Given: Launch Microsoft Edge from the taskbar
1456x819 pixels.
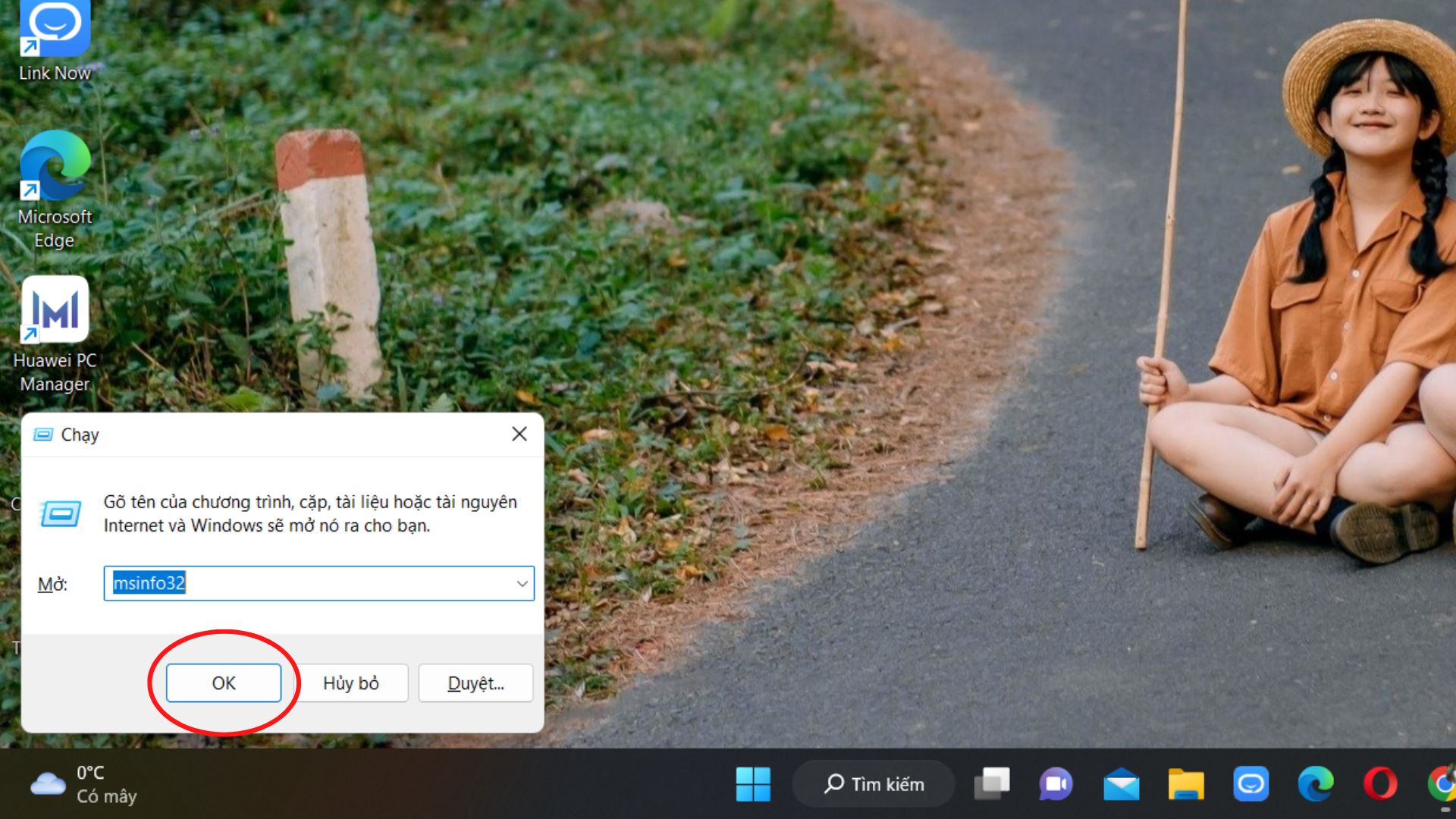Looking at the screenshot, I should click(x=1316, y=784).
